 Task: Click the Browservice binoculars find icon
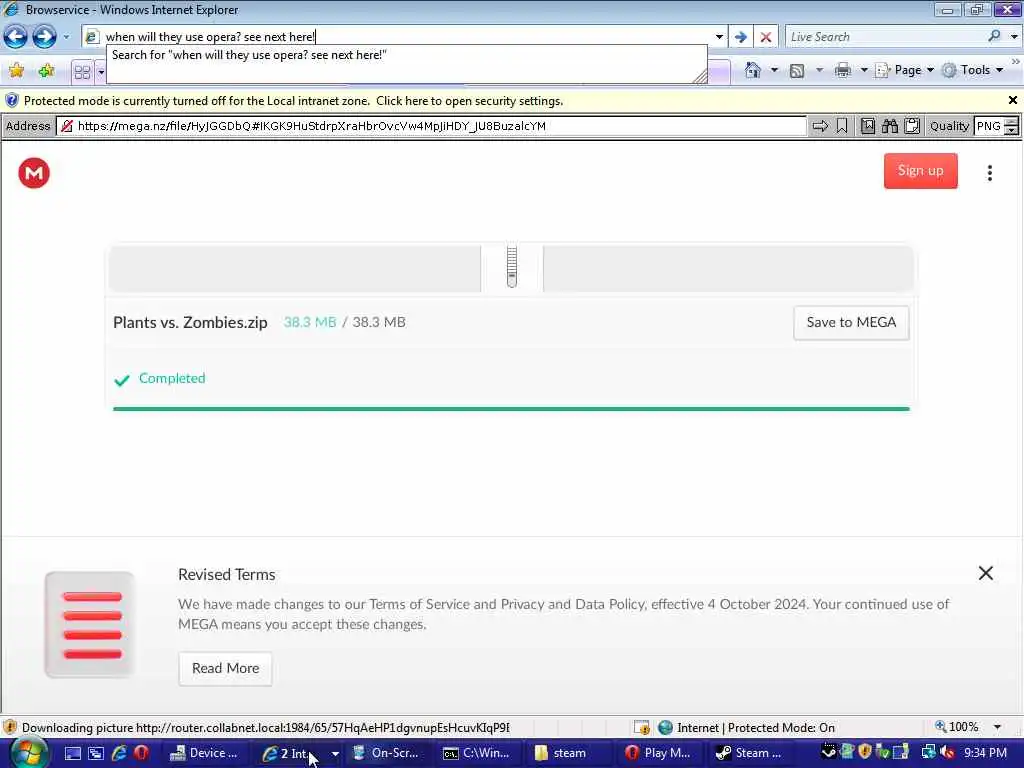click(889, 126)
